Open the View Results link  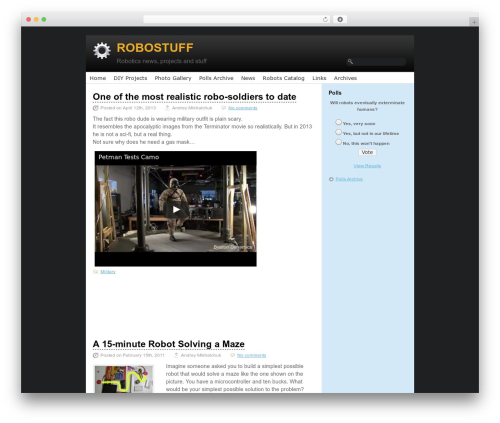(367, 166)
